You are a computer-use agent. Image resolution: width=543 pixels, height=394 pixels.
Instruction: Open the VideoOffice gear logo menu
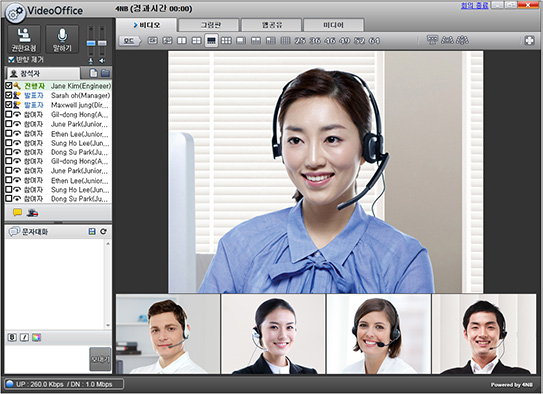15,13
